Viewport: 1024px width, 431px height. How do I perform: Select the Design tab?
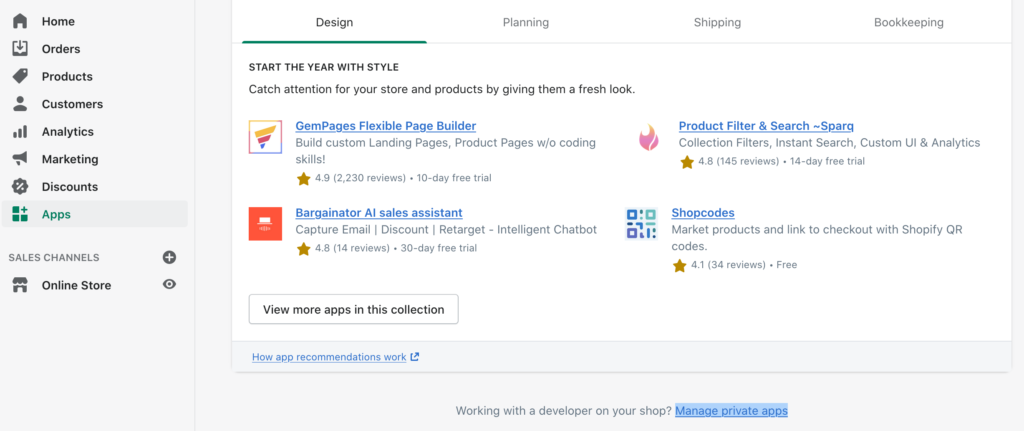coord(334,22)
